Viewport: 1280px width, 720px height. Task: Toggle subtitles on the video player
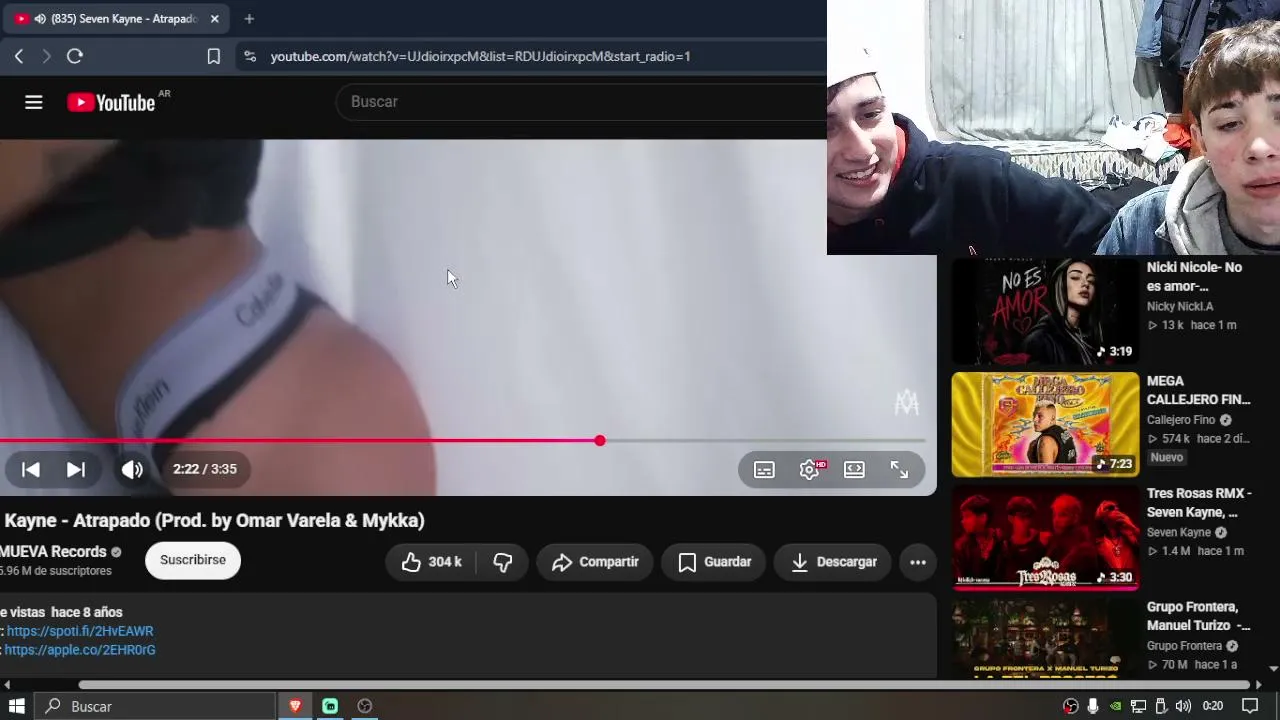tap(764, 470)
